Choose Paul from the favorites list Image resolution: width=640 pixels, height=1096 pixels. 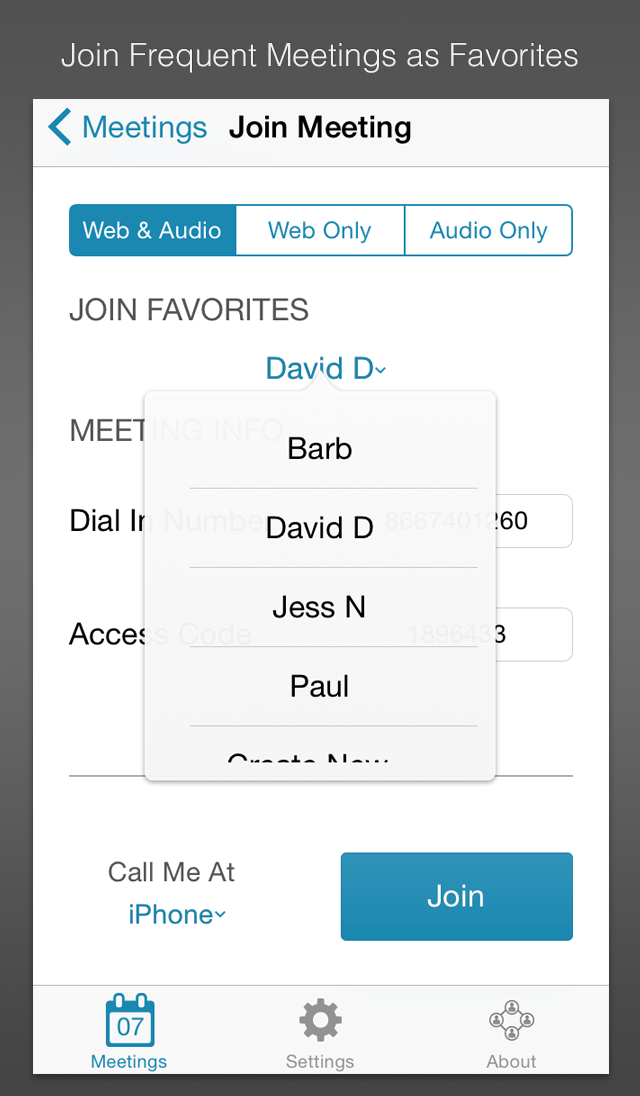[320, 686]
